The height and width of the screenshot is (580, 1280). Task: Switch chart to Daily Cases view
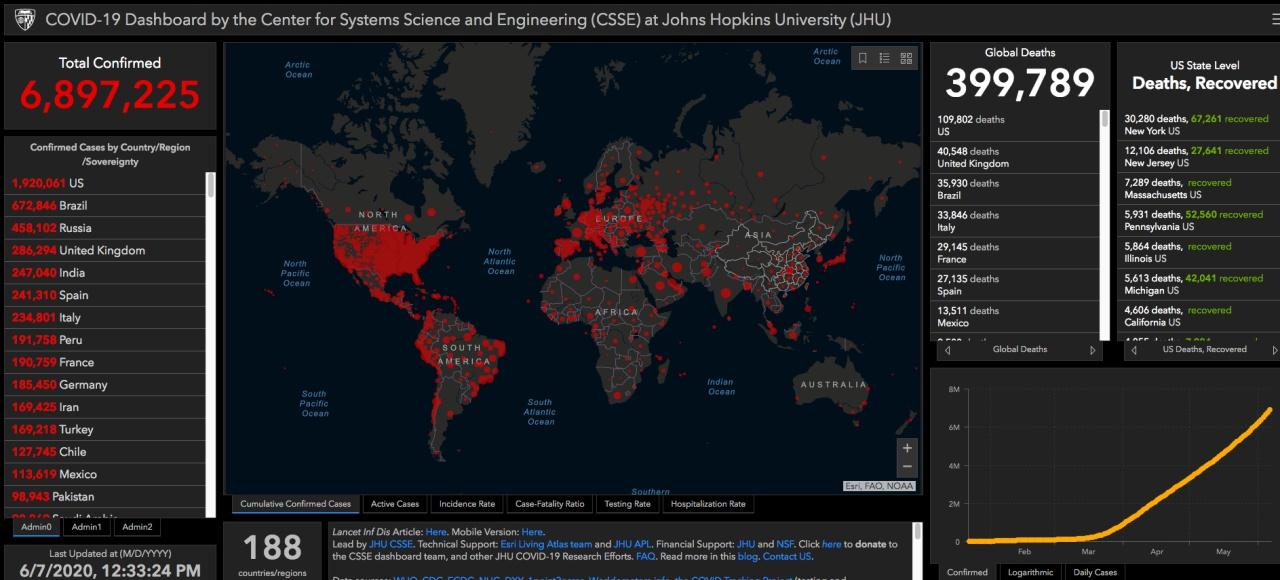tap(1095, 572)
